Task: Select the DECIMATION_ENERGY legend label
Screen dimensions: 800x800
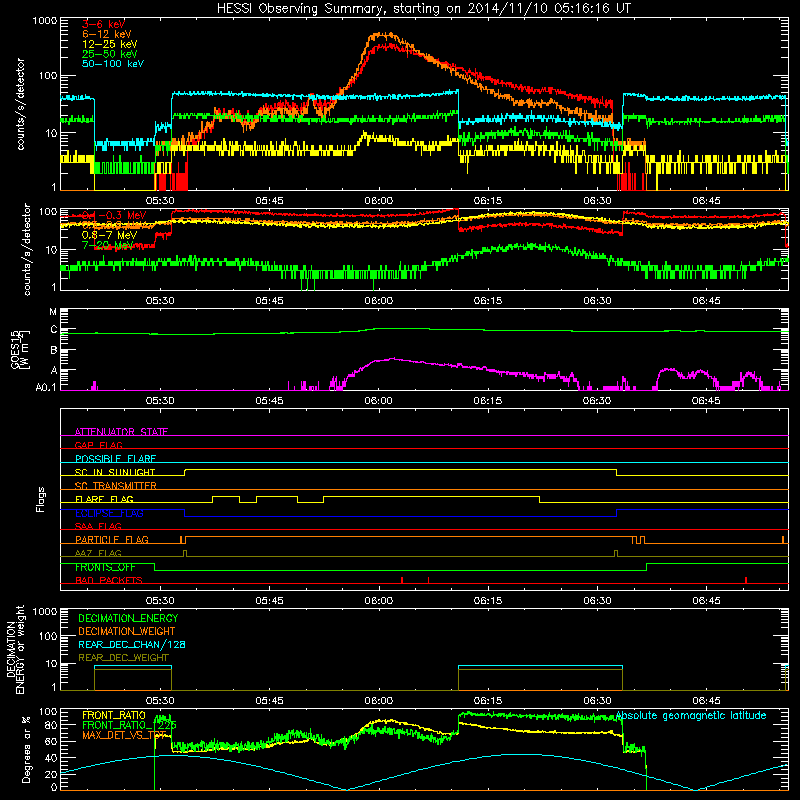Action: pyautogui.click(x=128, y=618)
